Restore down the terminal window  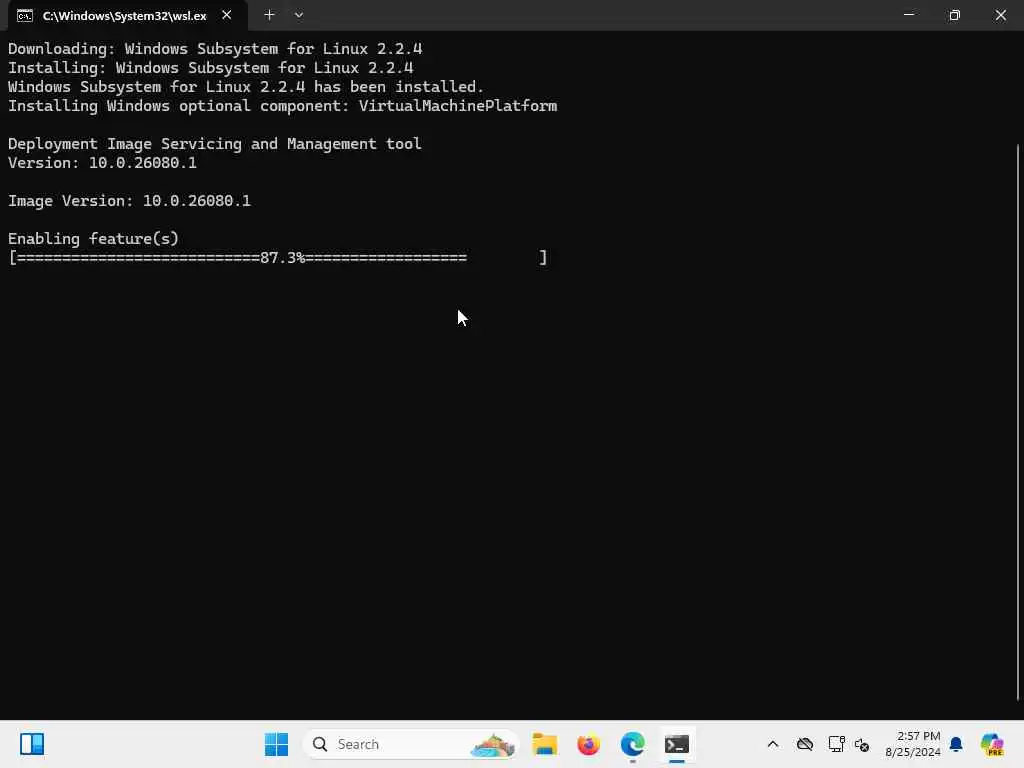click(x=954, y=14)
